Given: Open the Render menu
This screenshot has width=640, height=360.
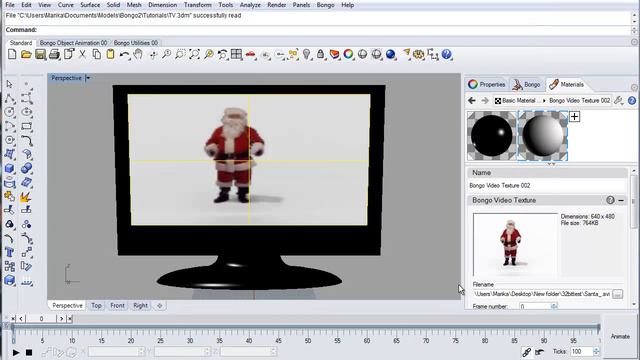Looking at the screenshot, I should [x=276, y=5].
